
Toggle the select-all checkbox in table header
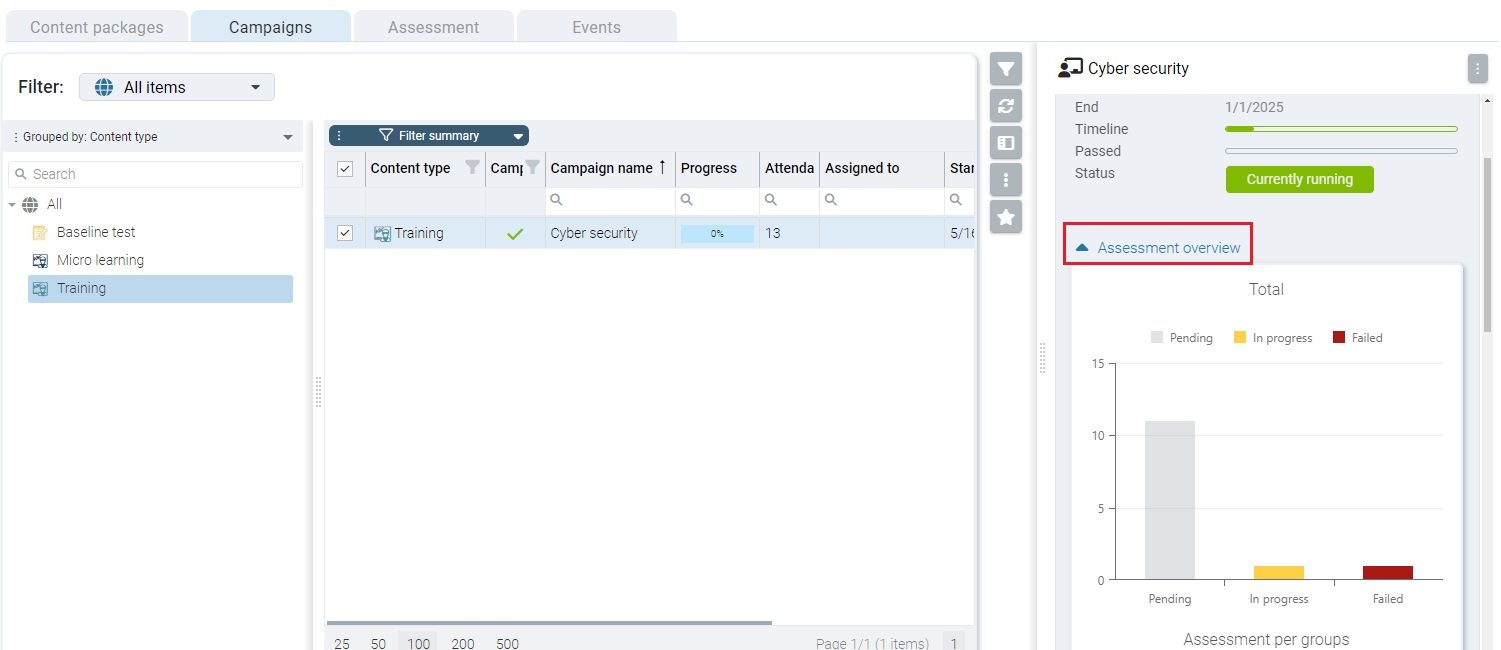pyautogui.click(x=345, y=169)
